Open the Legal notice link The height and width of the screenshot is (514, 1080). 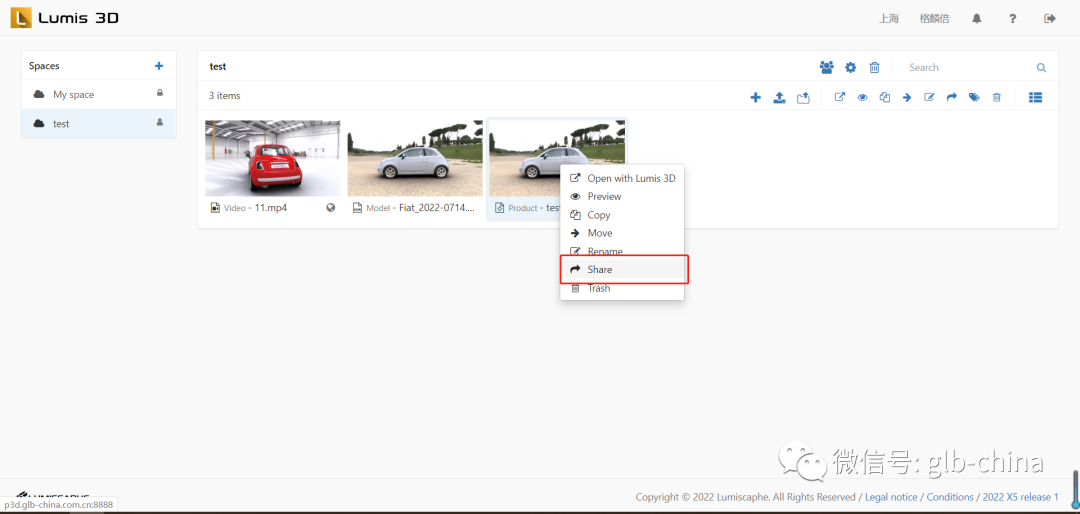891,497
